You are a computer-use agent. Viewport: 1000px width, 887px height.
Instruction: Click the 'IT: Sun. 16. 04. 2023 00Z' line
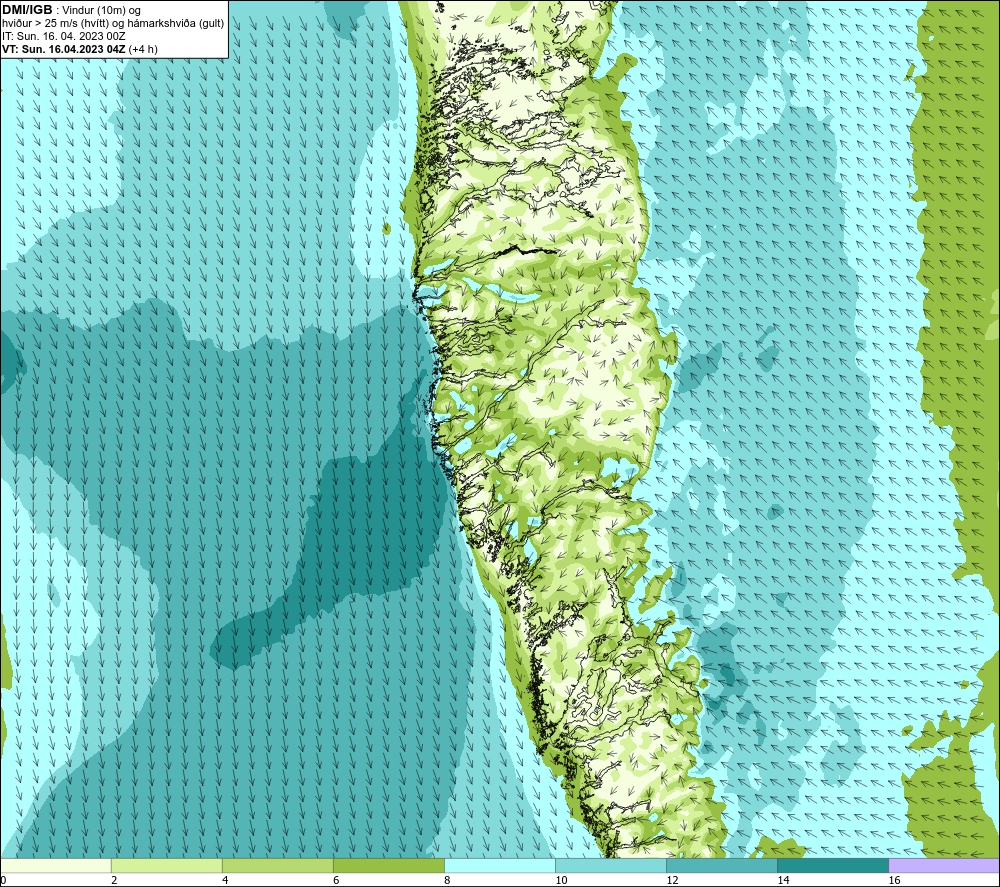64,36
